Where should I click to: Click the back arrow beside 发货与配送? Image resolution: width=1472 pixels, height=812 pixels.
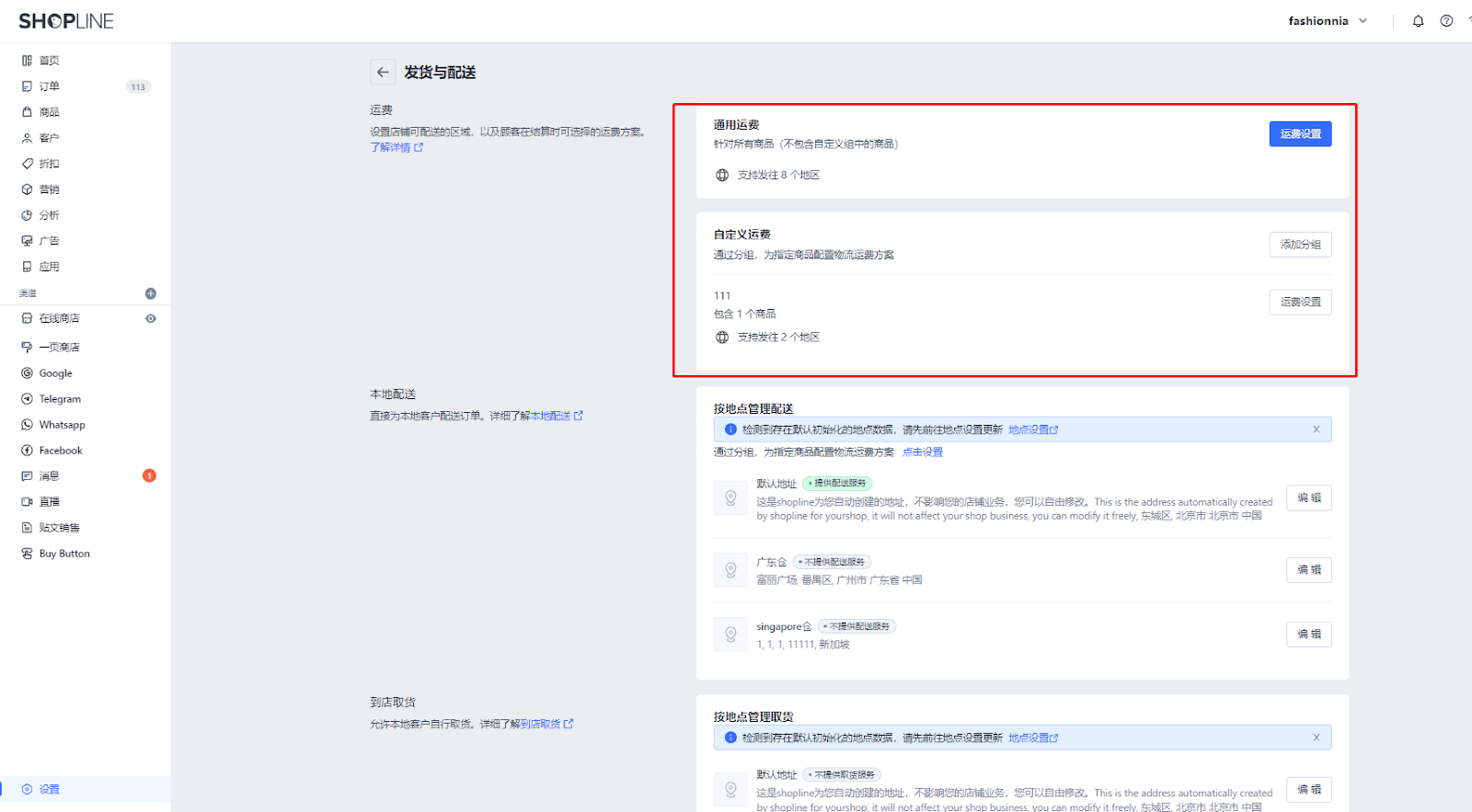tap(383, 73)
